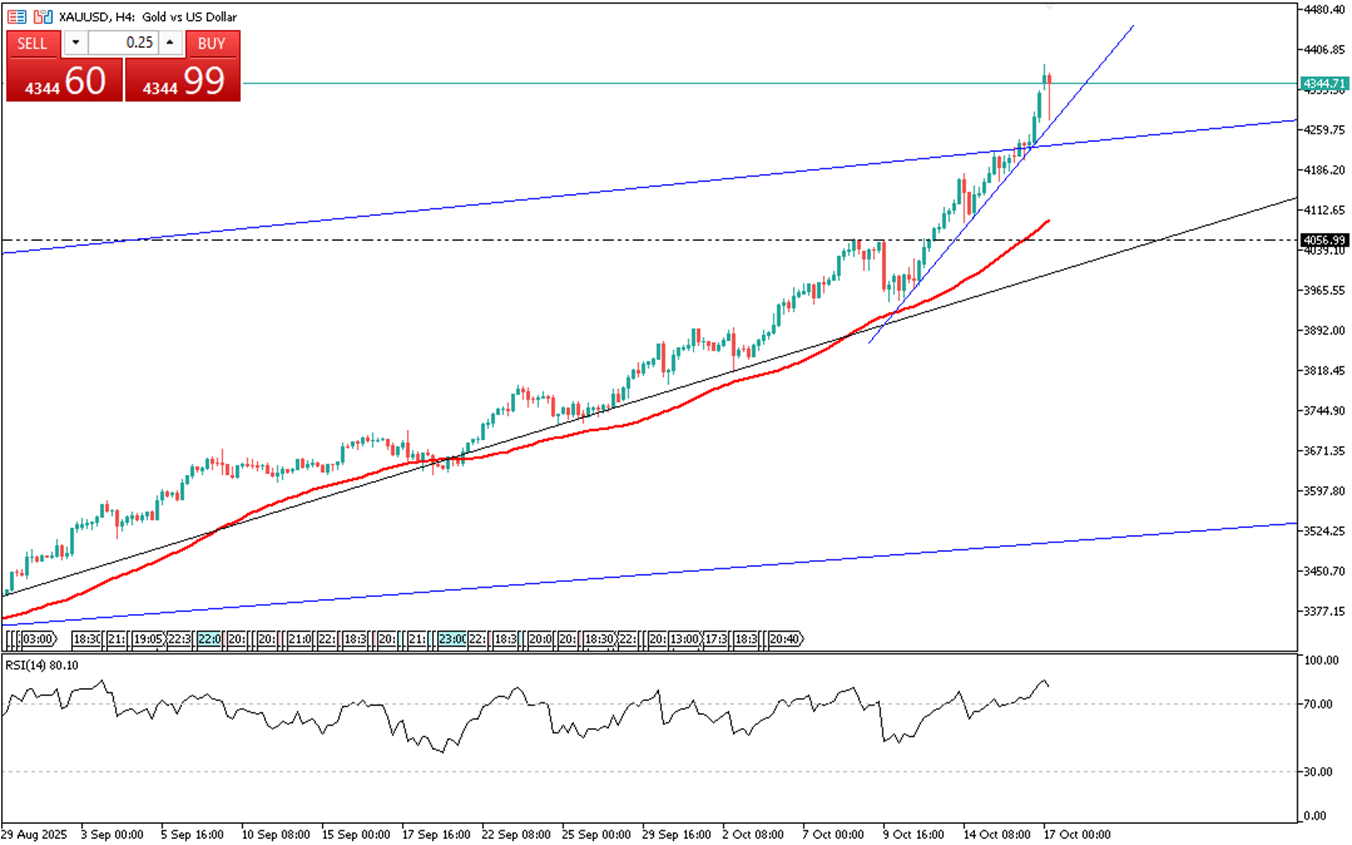The height and width of the screenshot is (845, 1352).
Task: Select the 03:00 event marker on timeline
Action: pyautogui.click(x=37, y=638)
